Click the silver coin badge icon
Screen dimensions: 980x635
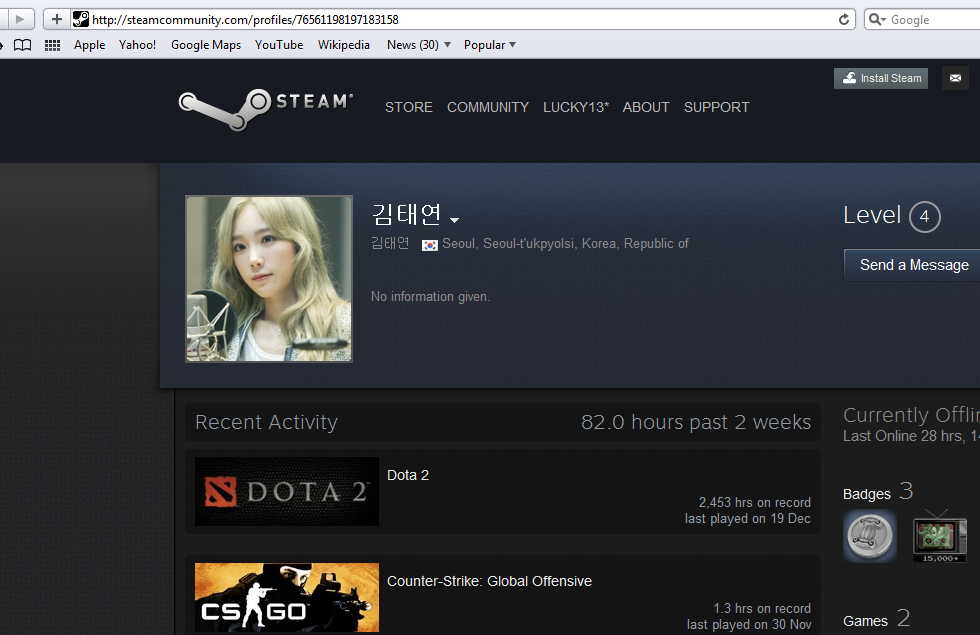pos(869,536)
